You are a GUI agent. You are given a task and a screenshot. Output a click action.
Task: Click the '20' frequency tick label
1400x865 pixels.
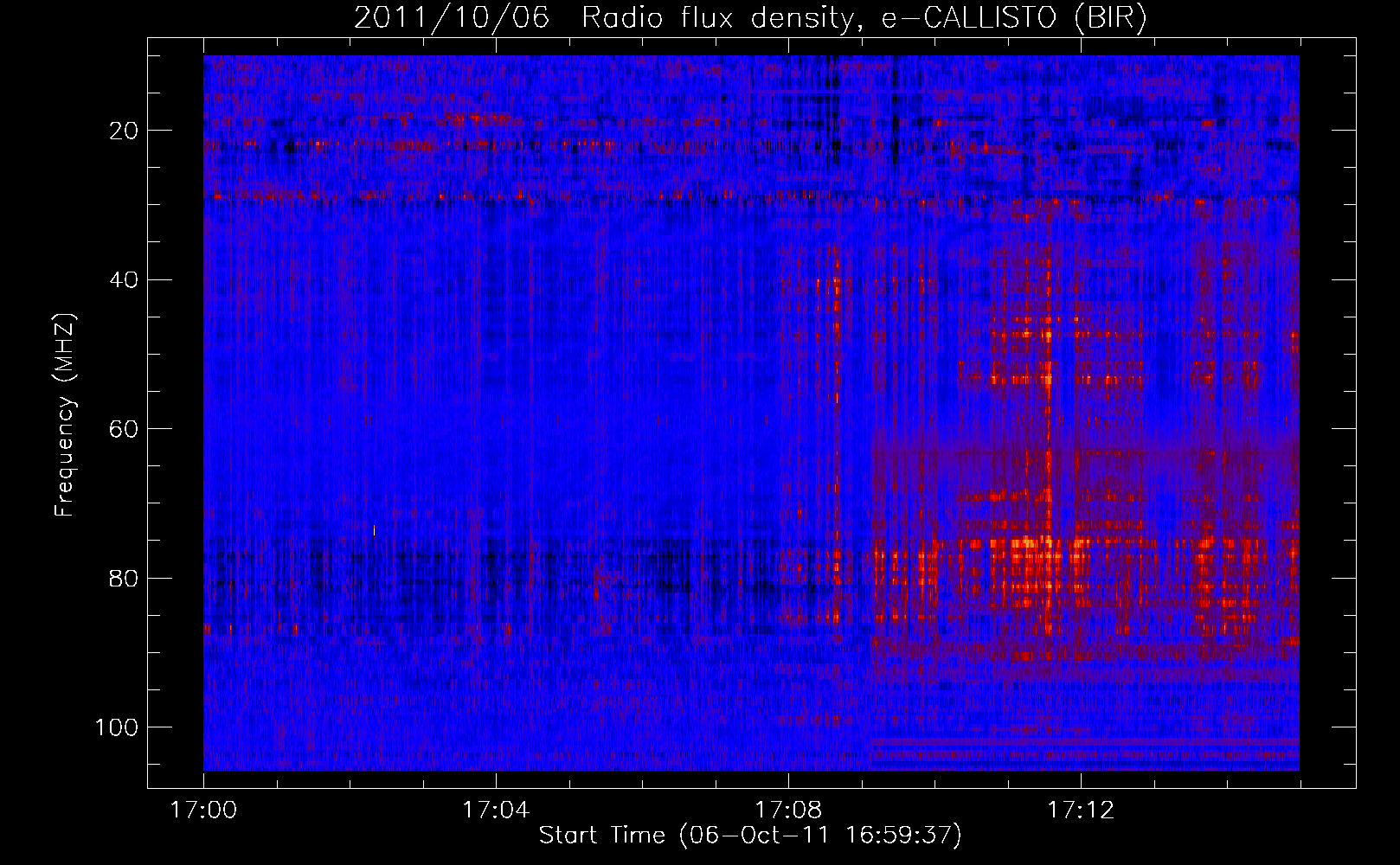tap(124, 131)
